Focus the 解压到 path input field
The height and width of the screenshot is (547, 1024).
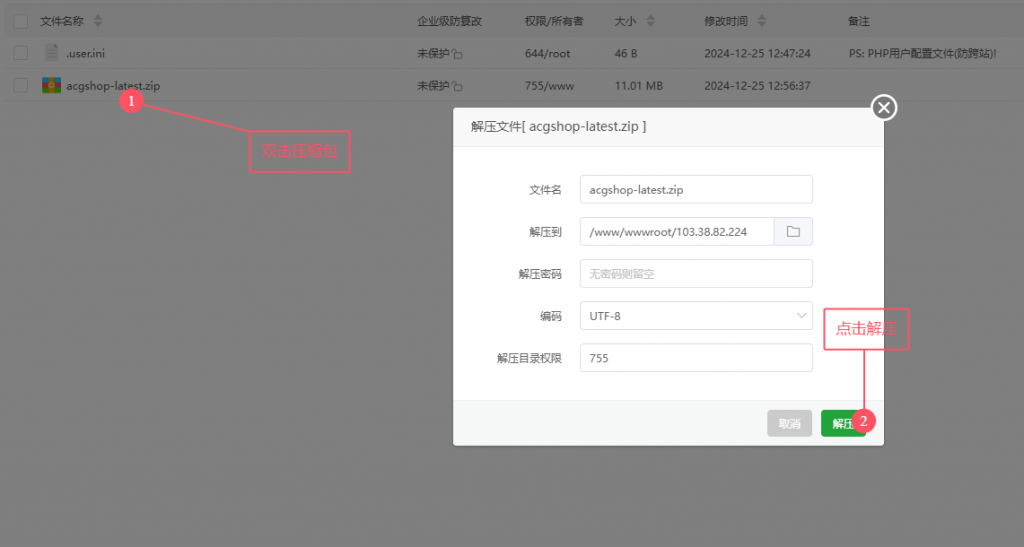pos(677,232)
